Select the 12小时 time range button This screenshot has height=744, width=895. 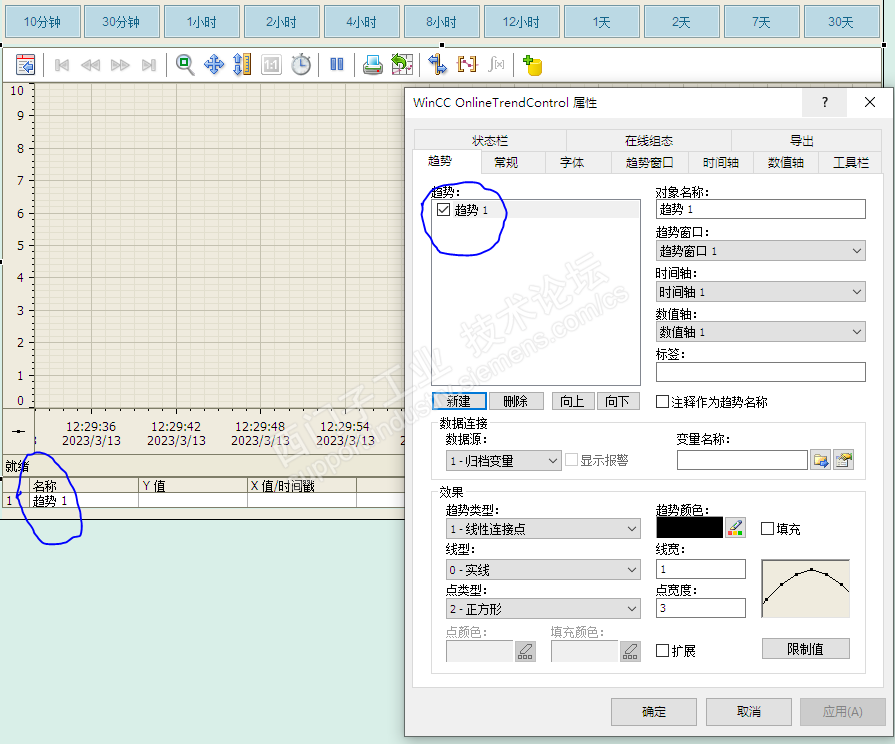[522, 22]
